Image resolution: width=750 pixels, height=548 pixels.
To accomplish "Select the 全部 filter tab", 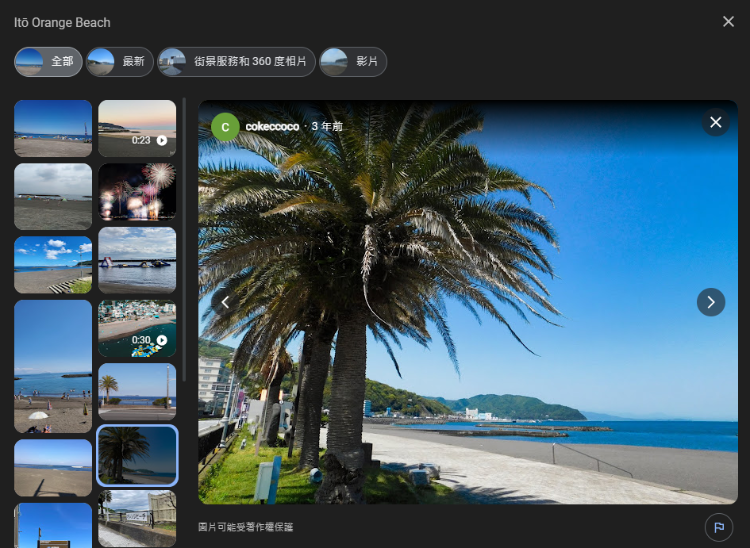I will [48, 62].
